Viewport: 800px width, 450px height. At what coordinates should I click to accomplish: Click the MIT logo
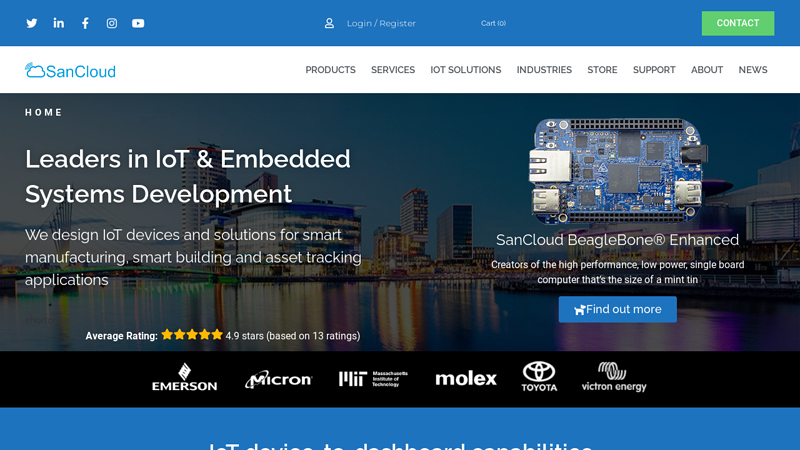click(373, 379)
